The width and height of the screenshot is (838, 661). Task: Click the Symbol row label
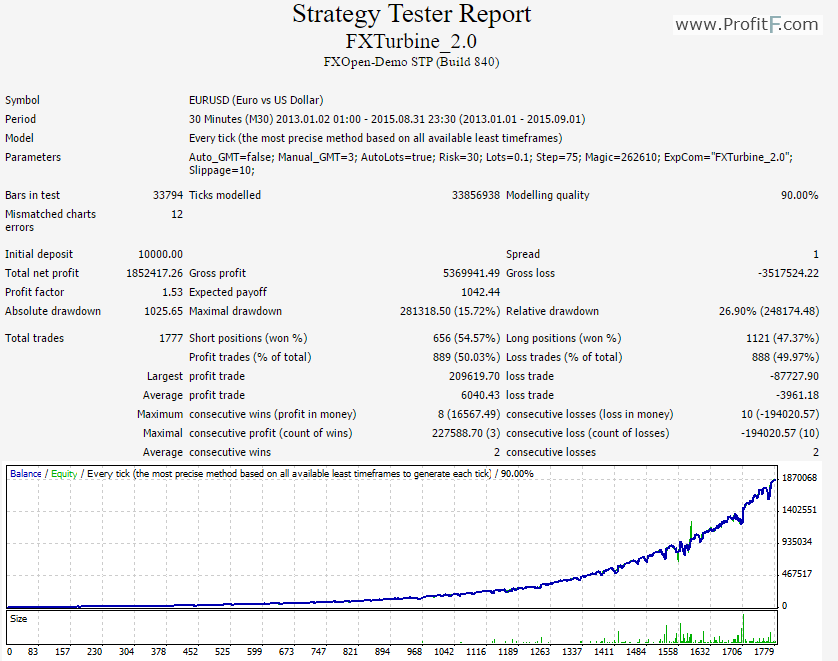pyautogui.click(x=22, y=100)
